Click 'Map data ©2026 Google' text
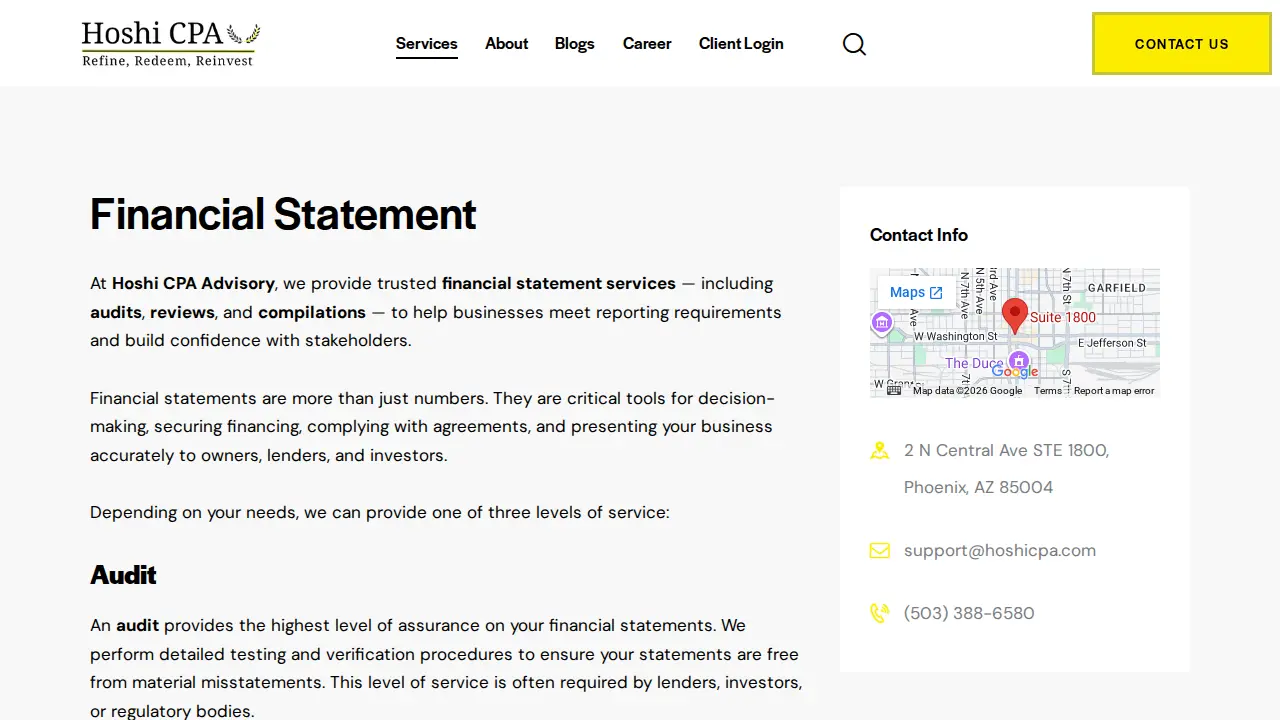 (x=967, y=391)
